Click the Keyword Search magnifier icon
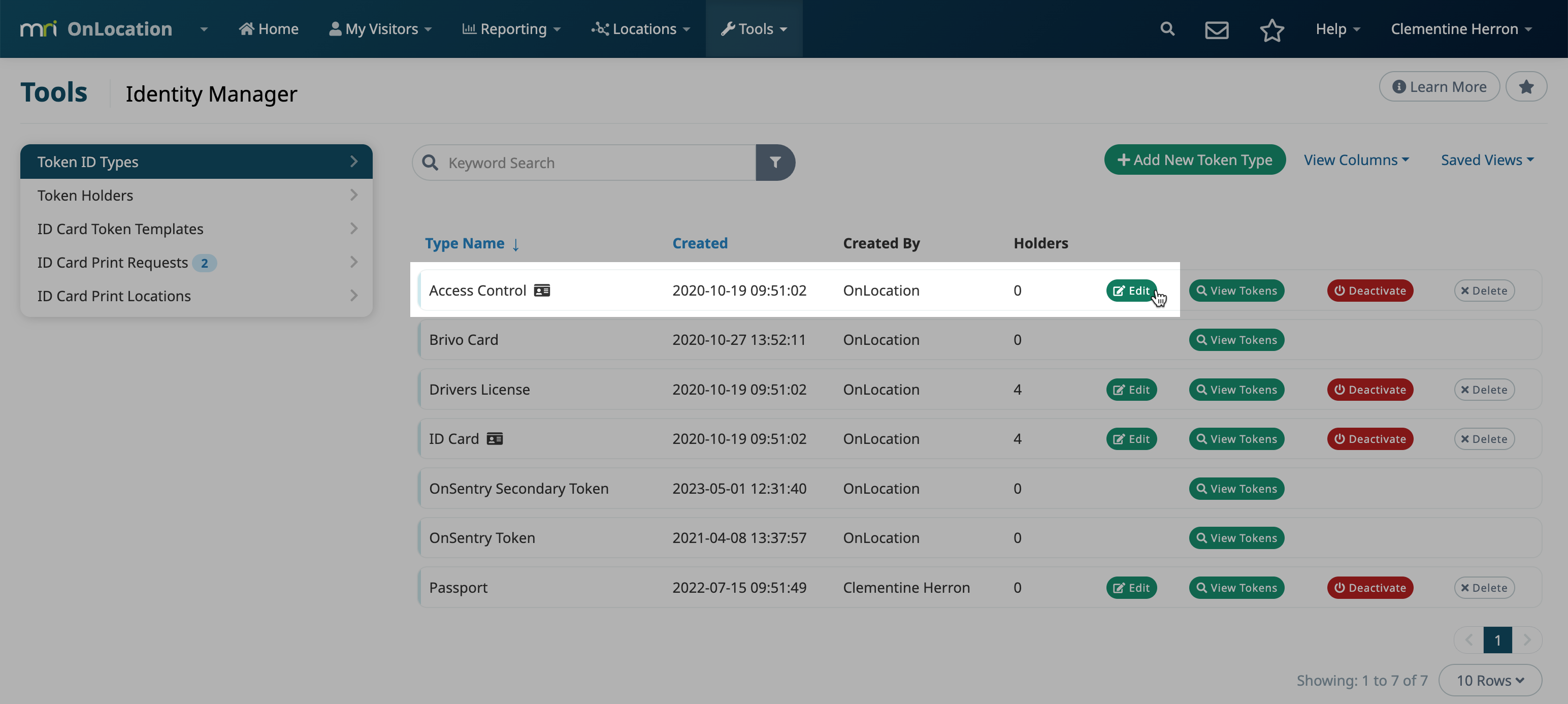 pyautogui.click(x=430, y=162)
